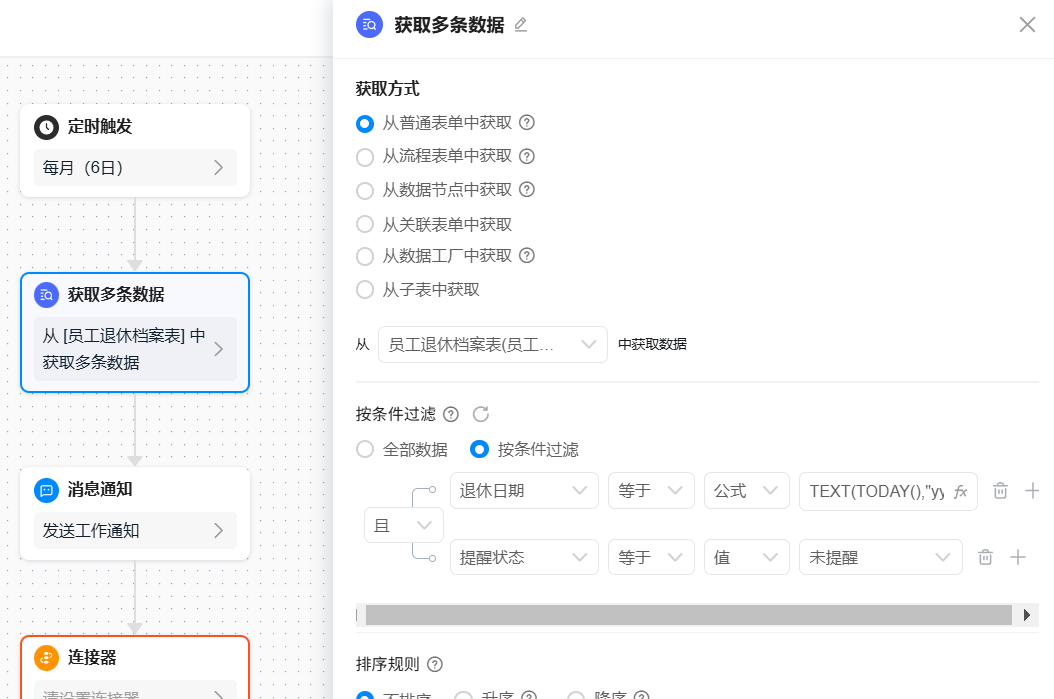Open help icon next to 从普通表单中获取
The width and height of the screenshot is (1054, 699).
(527, 122)
